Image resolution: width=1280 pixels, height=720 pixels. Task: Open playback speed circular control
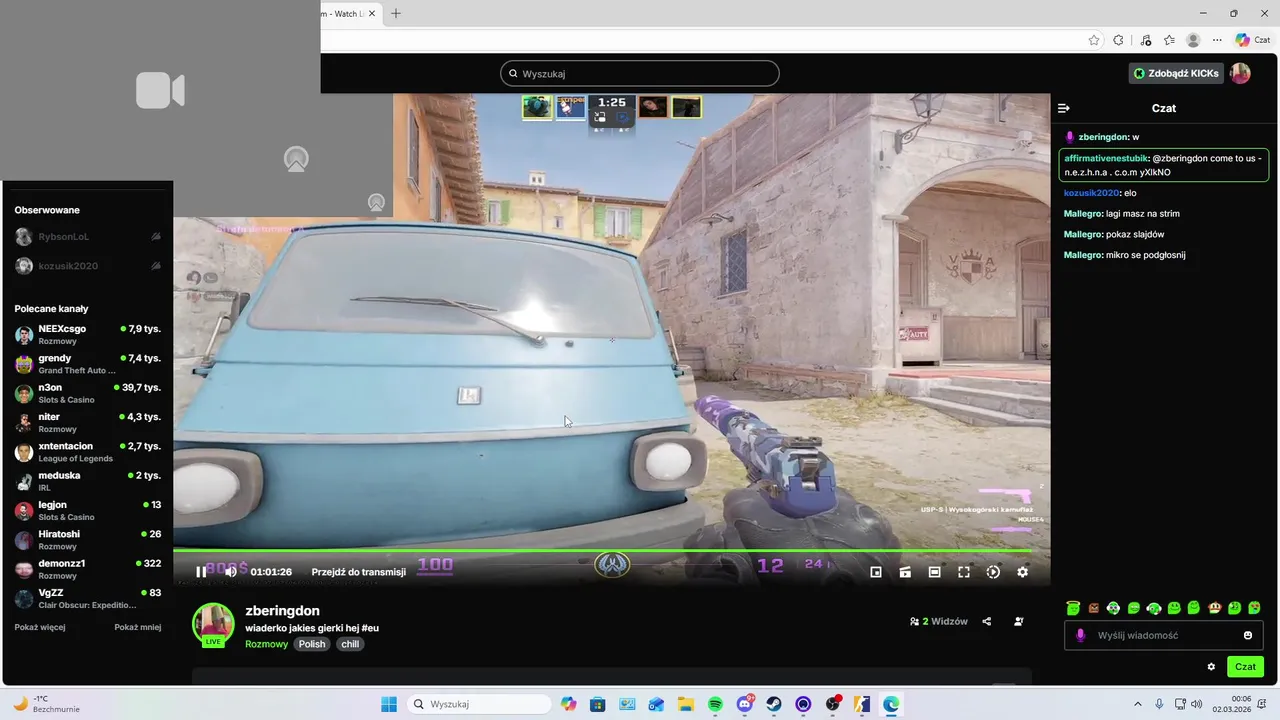tap(993, 572)
